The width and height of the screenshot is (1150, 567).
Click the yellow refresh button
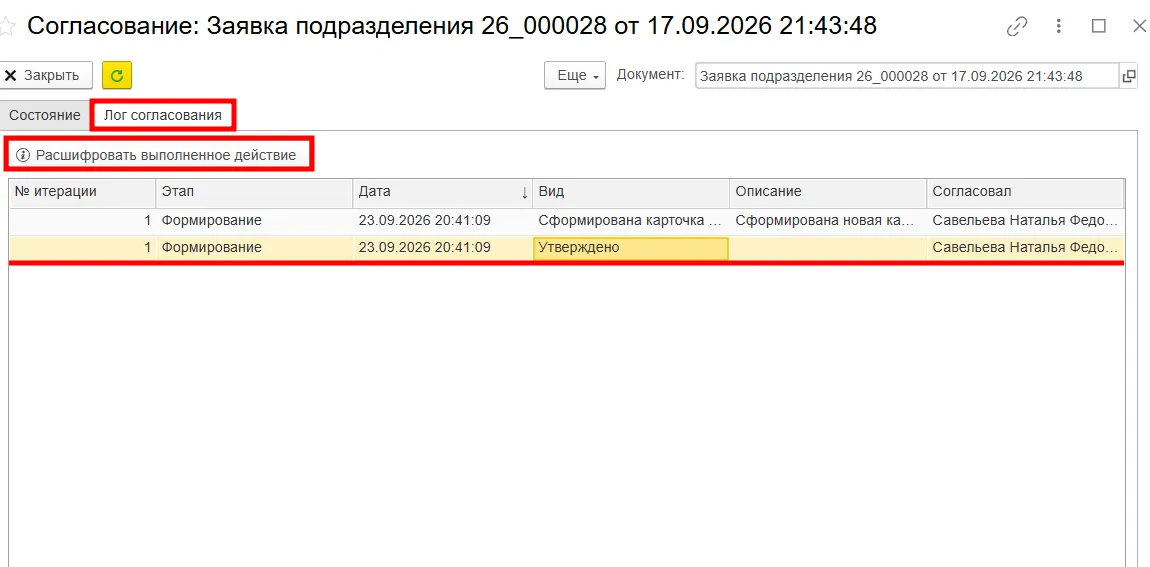pyautogui.click(x=117, y=75)
